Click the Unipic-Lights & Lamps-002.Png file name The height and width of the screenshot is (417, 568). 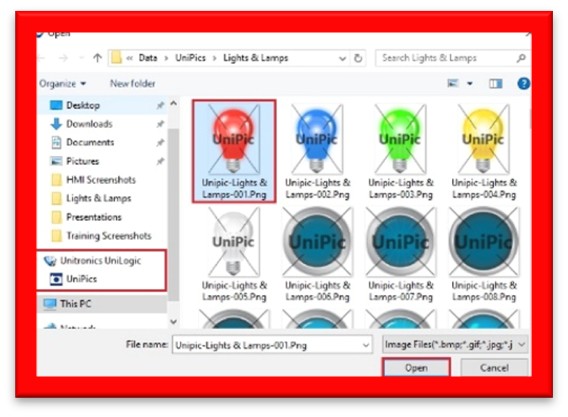pos(318,188)
